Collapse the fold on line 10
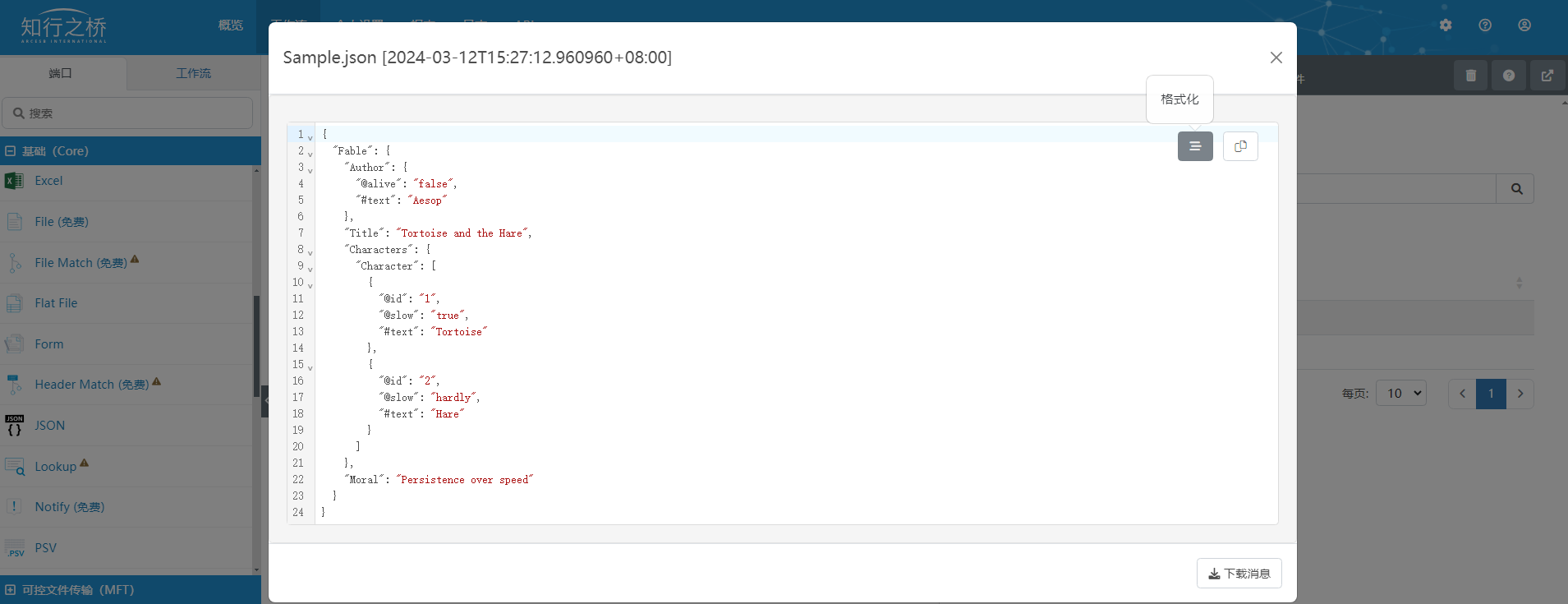 310,285
